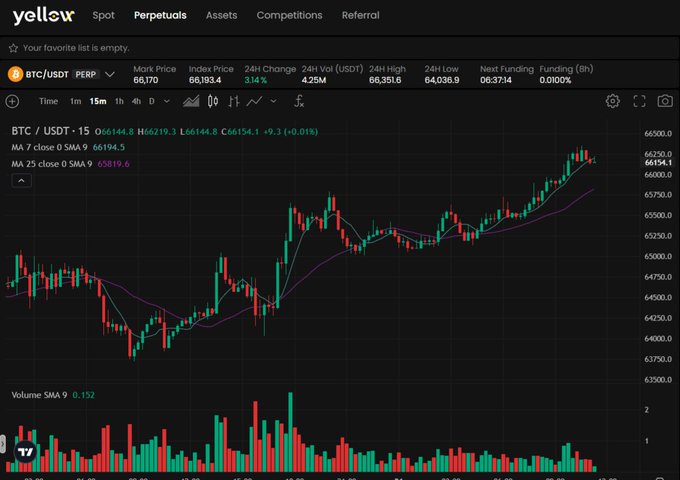
Task: Open the Spot trading tab
Action: (103, 16)
